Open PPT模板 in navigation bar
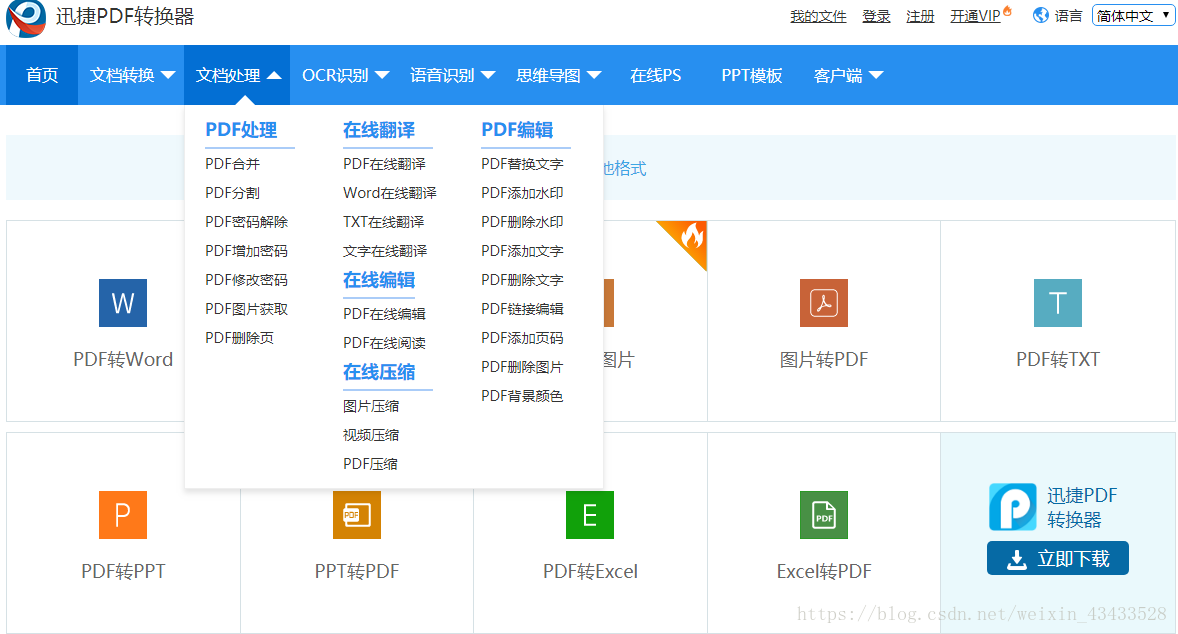Screen dimensions: 1178x634 (x=752, y=75)
